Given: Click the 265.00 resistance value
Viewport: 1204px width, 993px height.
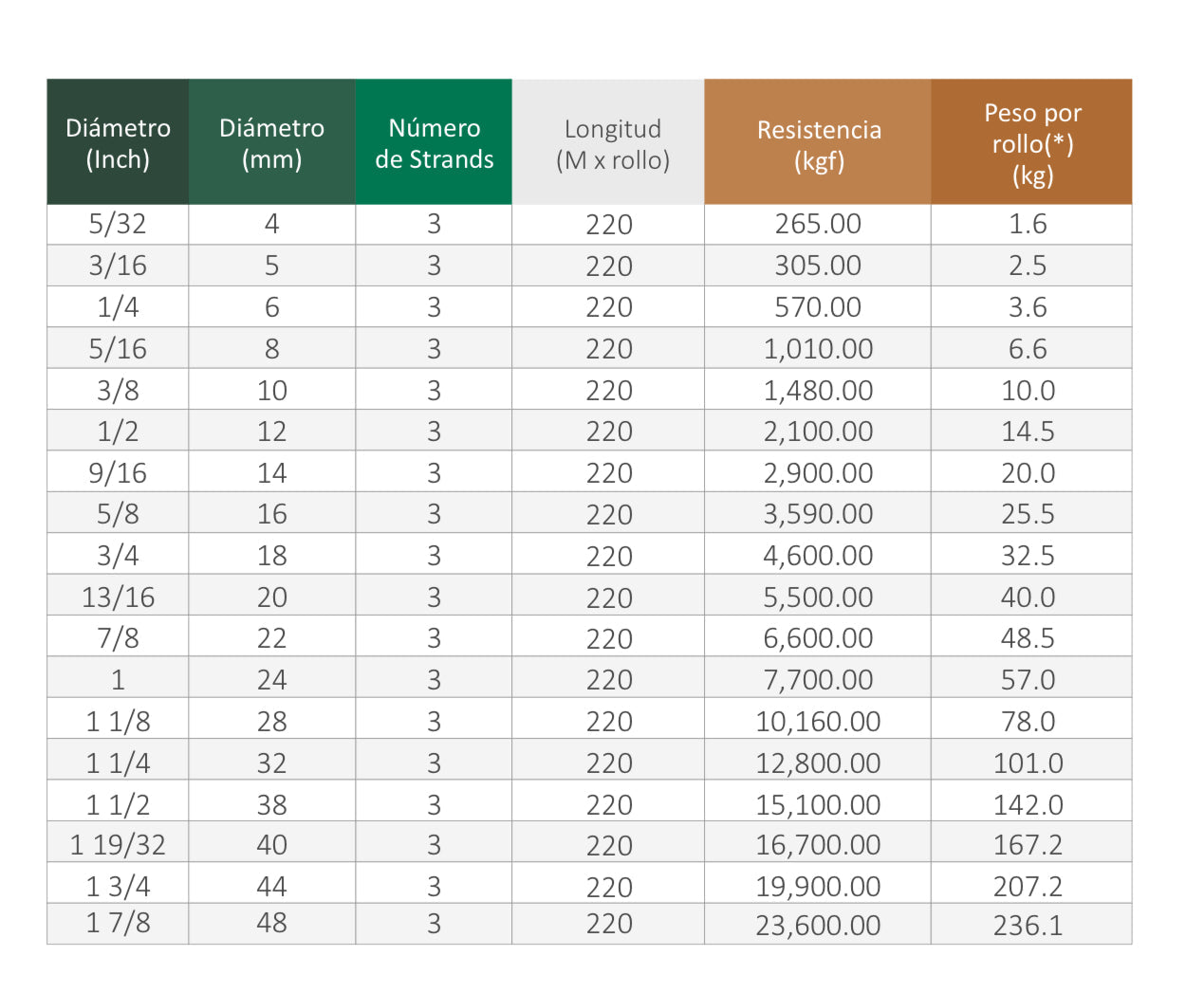Looking at the screenshot, I should pos(818,225).
